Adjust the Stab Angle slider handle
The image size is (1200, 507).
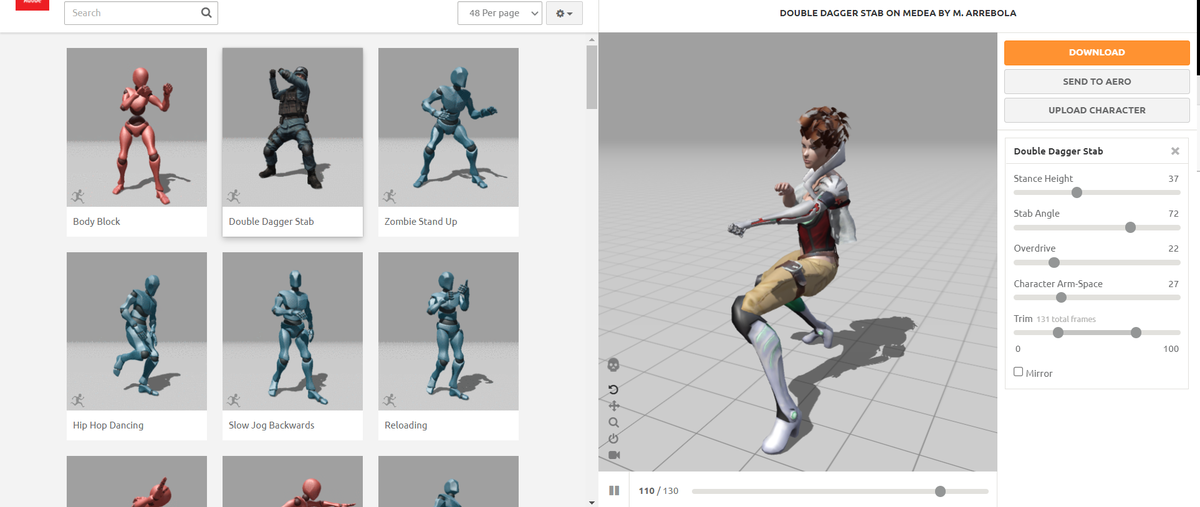click(1131, 227)
